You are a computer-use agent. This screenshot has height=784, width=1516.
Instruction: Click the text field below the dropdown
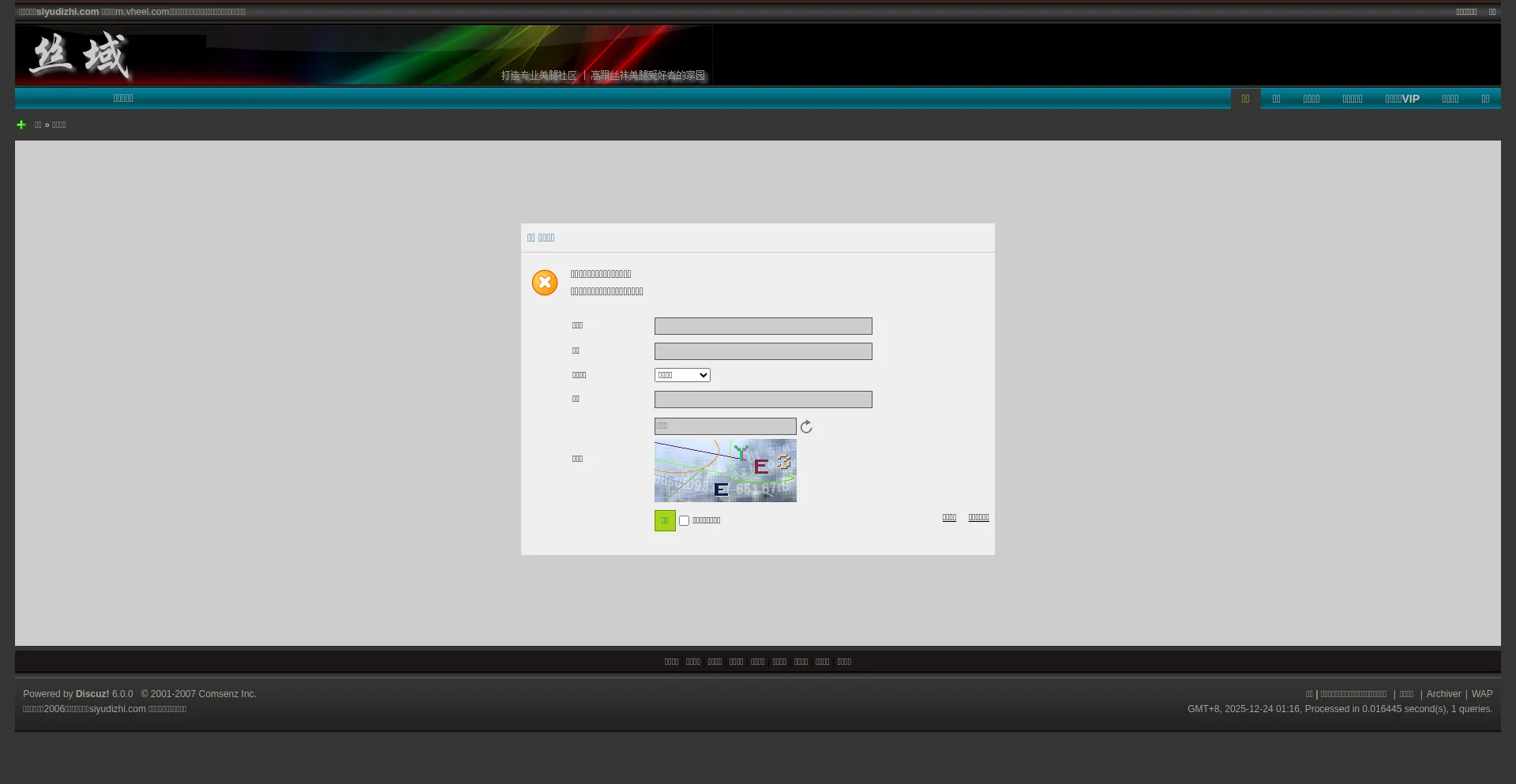click(x=763, y=400)
